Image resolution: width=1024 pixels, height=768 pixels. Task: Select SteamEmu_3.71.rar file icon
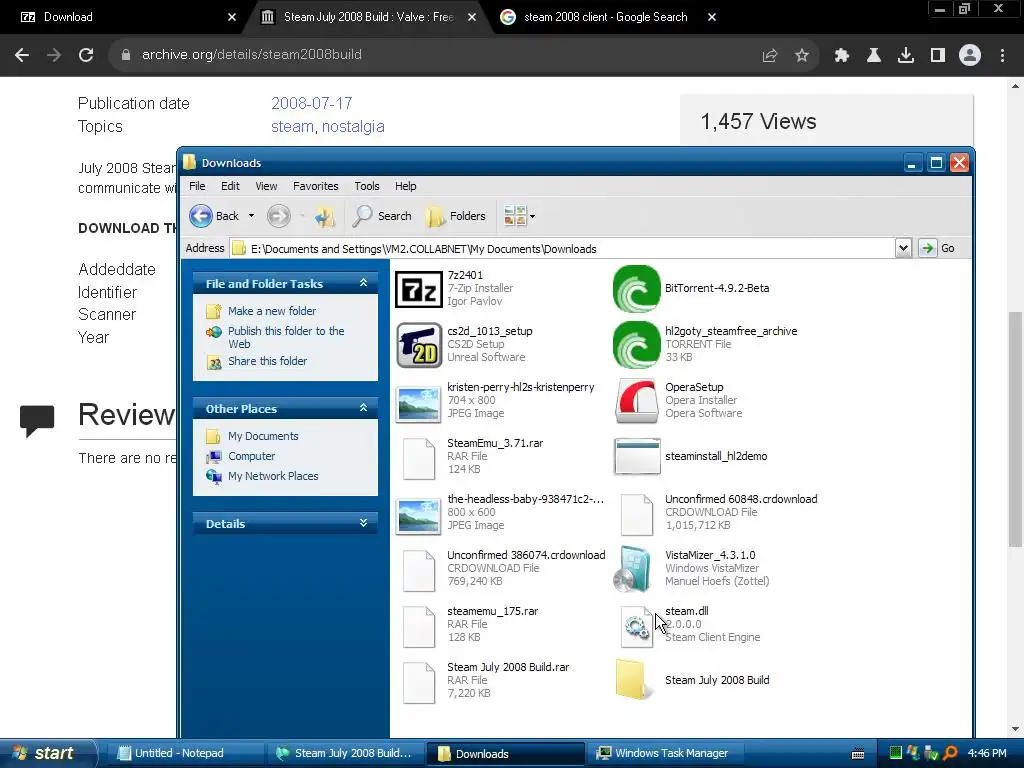(x=419, y=458)
